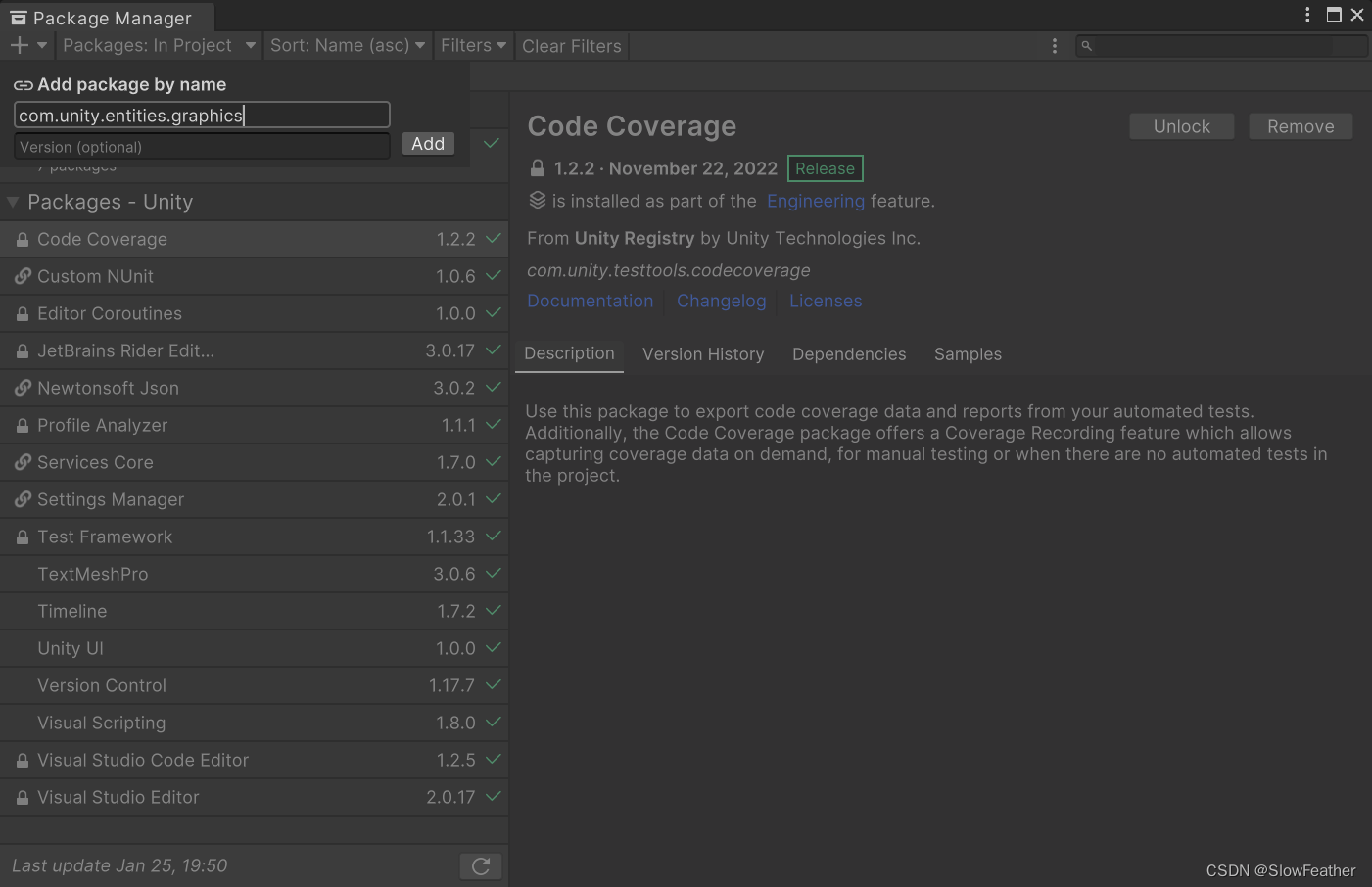Click the package search field
The width and height of the screenshot is (1372, 887).
(x=1221, y=46)
